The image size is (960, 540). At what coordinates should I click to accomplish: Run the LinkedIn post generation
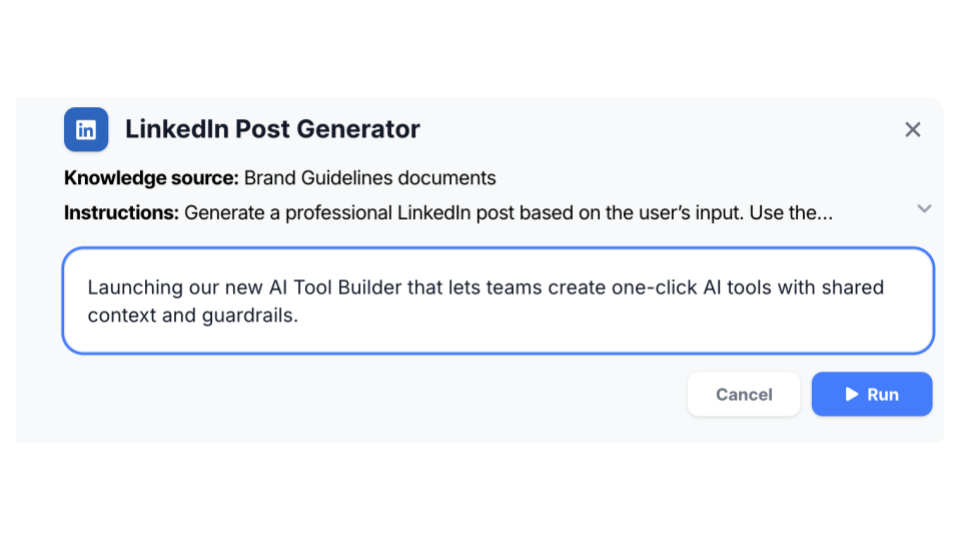click(x=871, y=394)
